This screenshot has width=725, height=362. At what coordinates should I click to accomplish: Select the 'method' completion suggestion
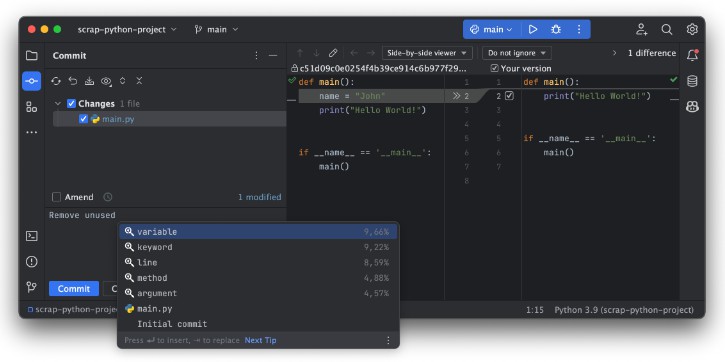click(x=258, y=278)
